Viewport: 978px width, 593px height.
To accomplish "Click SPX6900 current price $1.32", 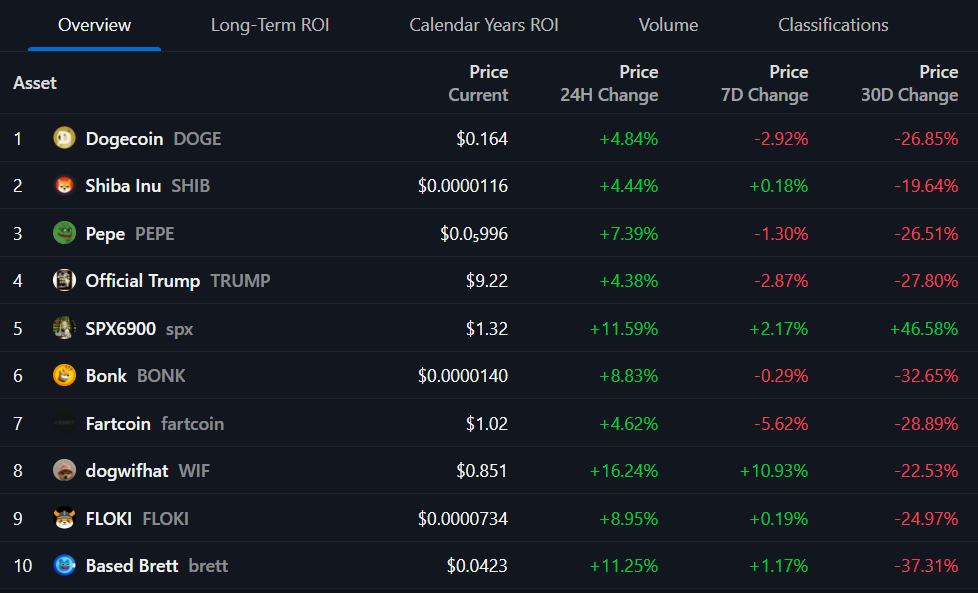I will pos(487,329).
